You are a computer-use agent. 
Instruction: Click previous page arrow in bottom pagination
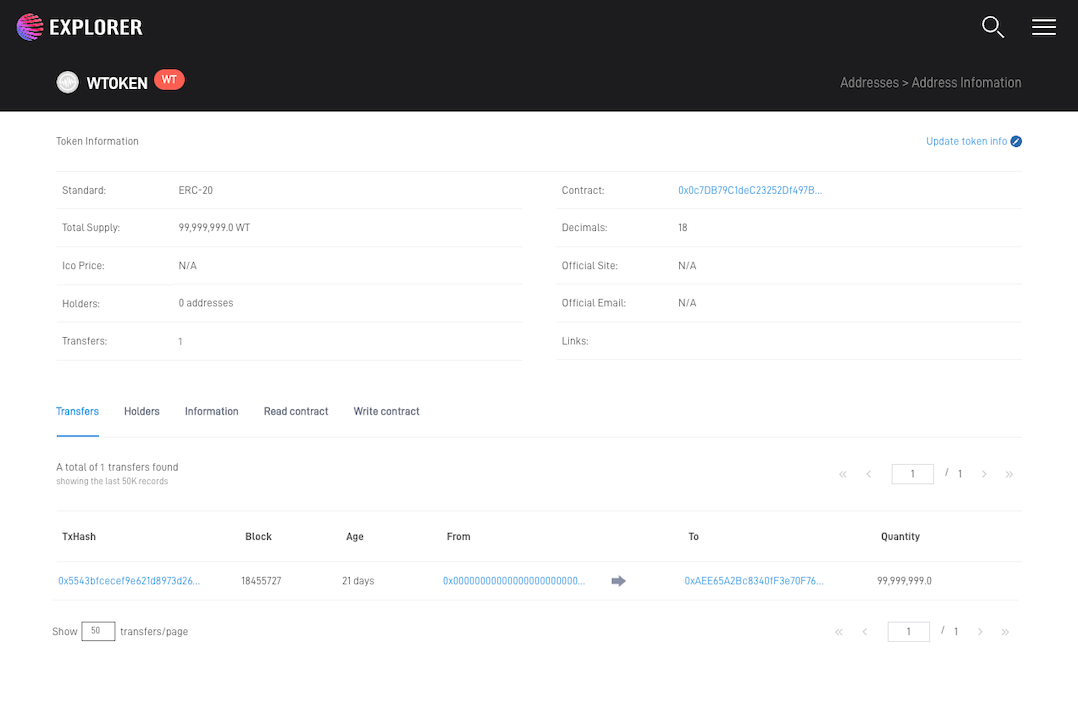coord(864,632)
